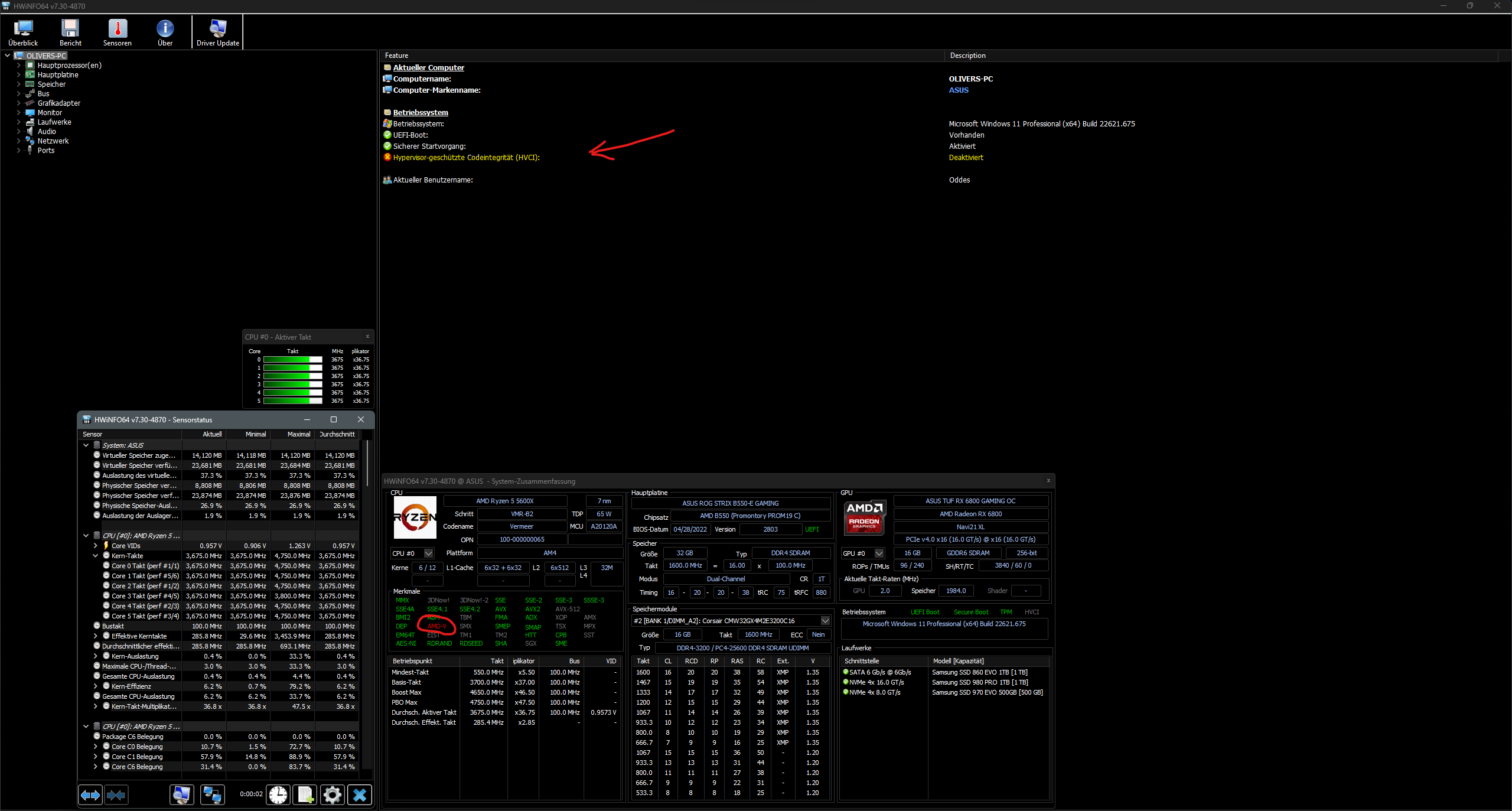Open the GPU #0 selector dropdown

coord(879,553)
